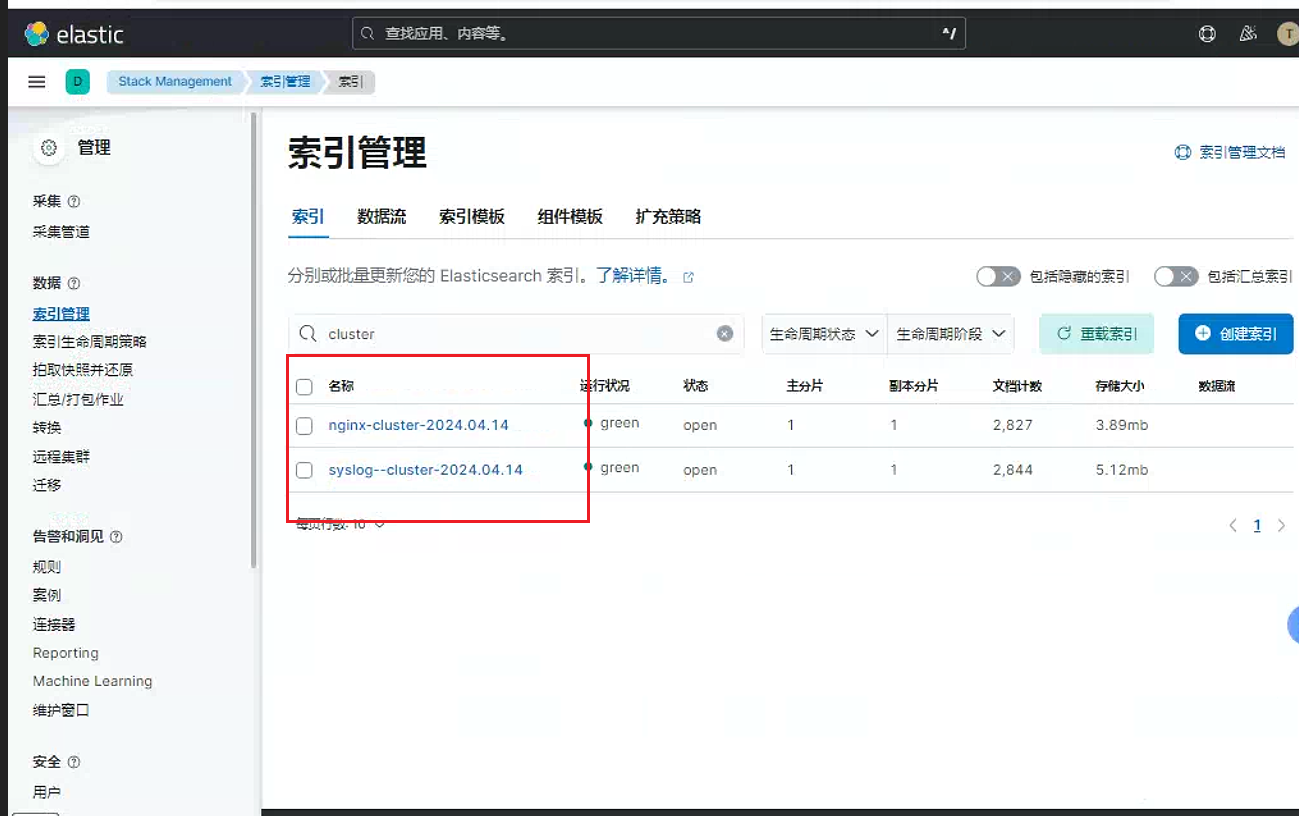Check the syslog--cluster-2024.04.14 row checkbox

(304, 470)
